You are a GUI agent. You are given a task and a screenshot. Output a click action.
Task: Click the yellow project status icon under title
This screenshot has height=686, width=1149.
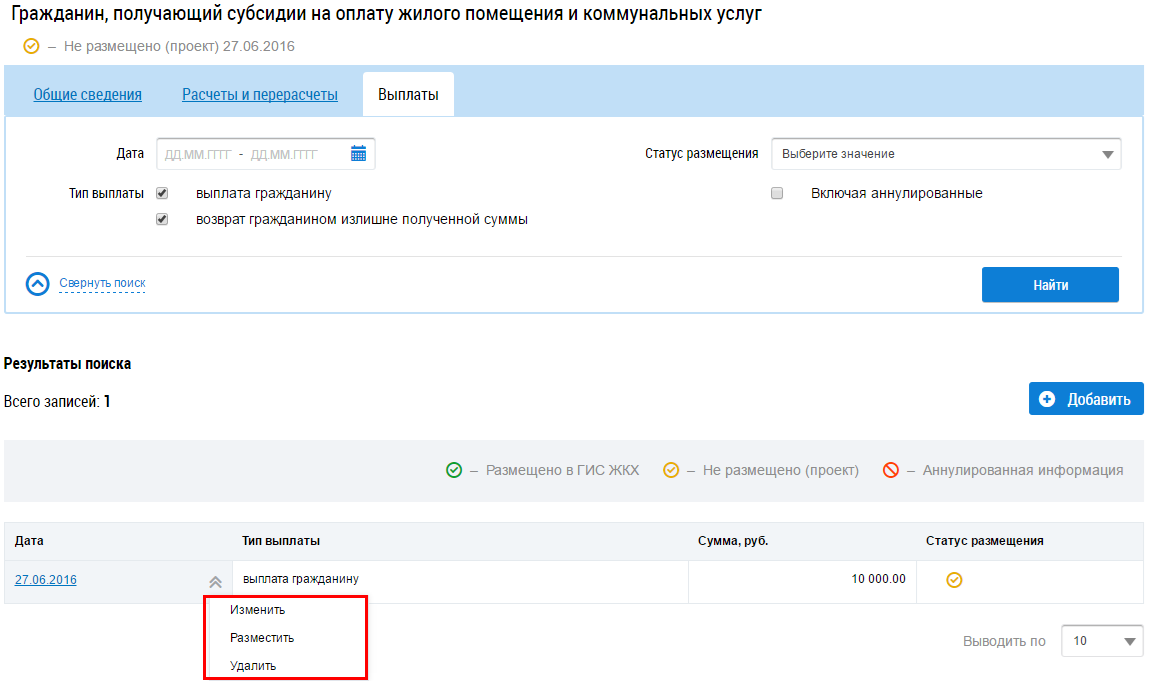[x=31, y=47]
